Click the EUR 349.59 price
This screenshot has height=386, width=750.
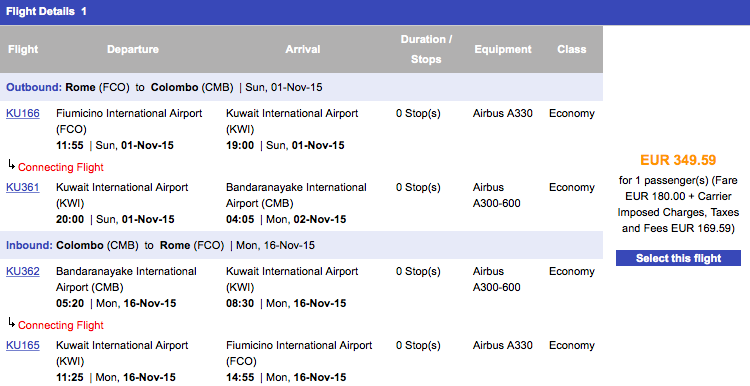678,160
